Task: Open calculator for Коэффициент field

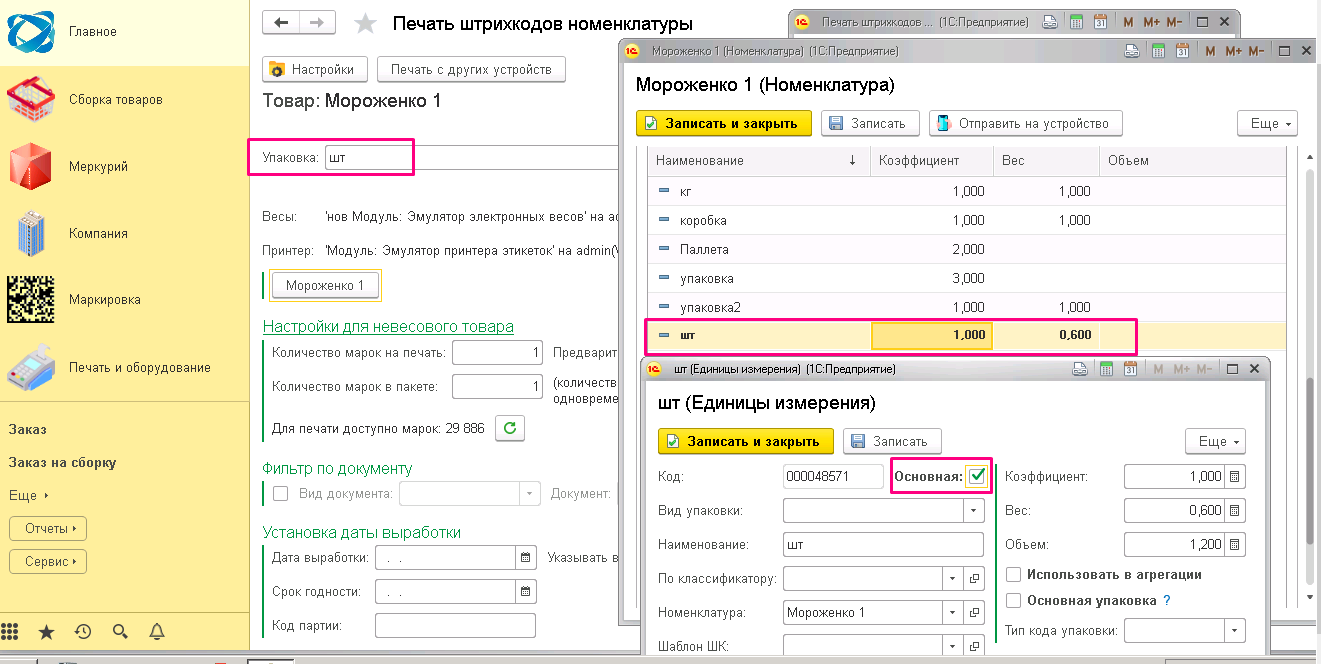Action: pos(1235,477)
